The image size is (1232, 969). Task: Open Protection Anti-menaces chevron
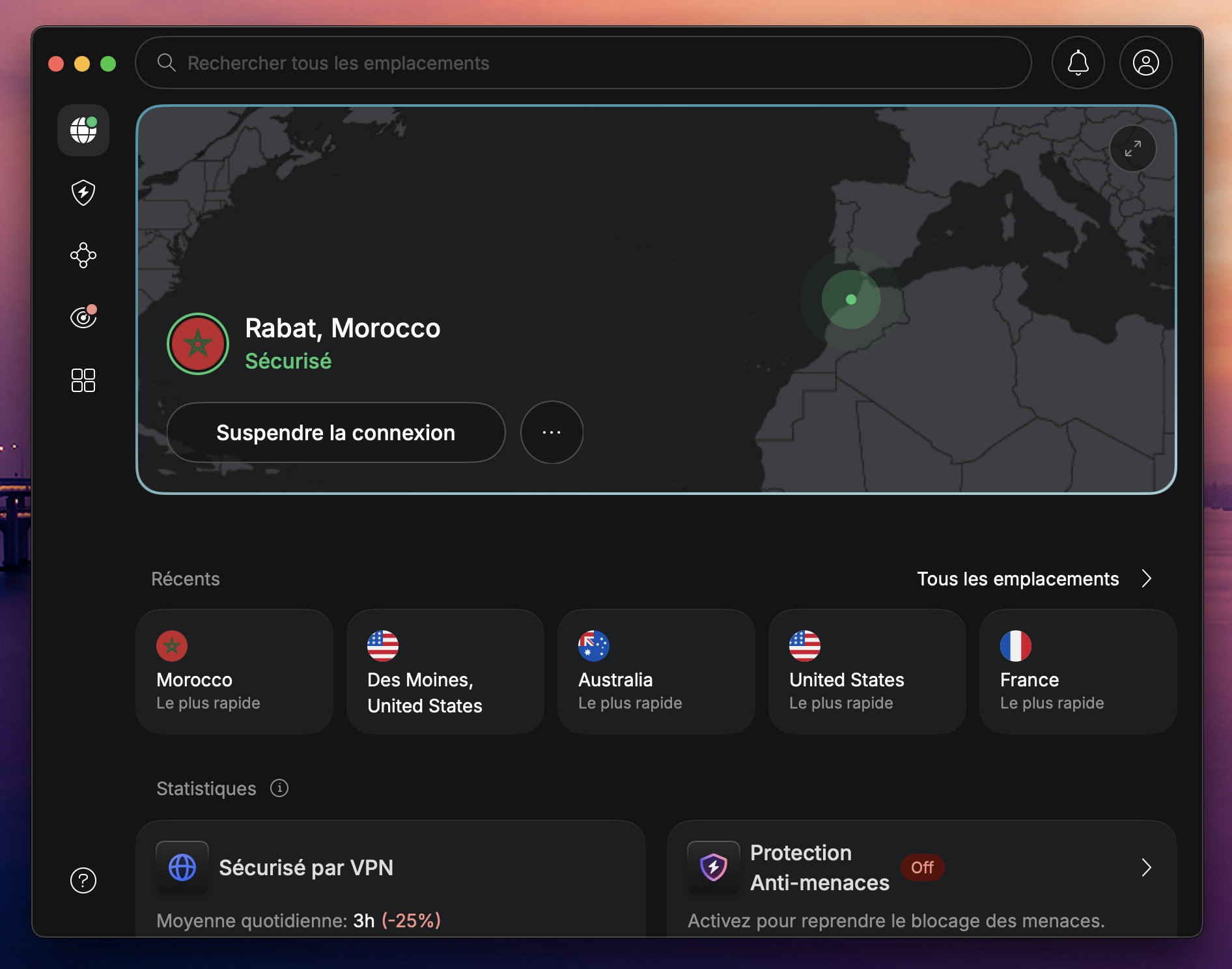[x=1147, y=867]
